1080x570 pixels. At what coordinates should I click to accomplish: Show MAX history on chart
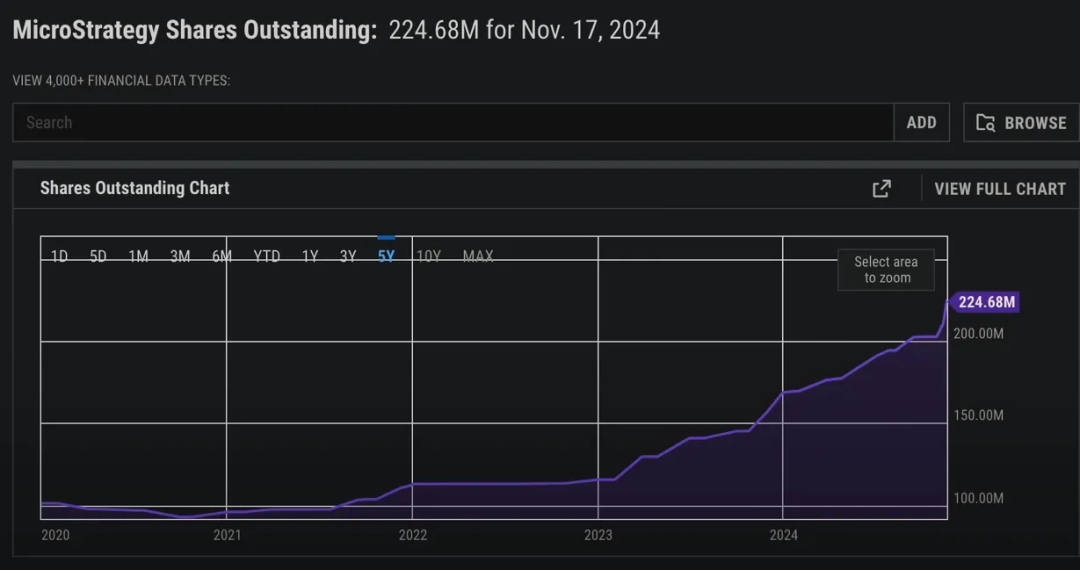478,257
